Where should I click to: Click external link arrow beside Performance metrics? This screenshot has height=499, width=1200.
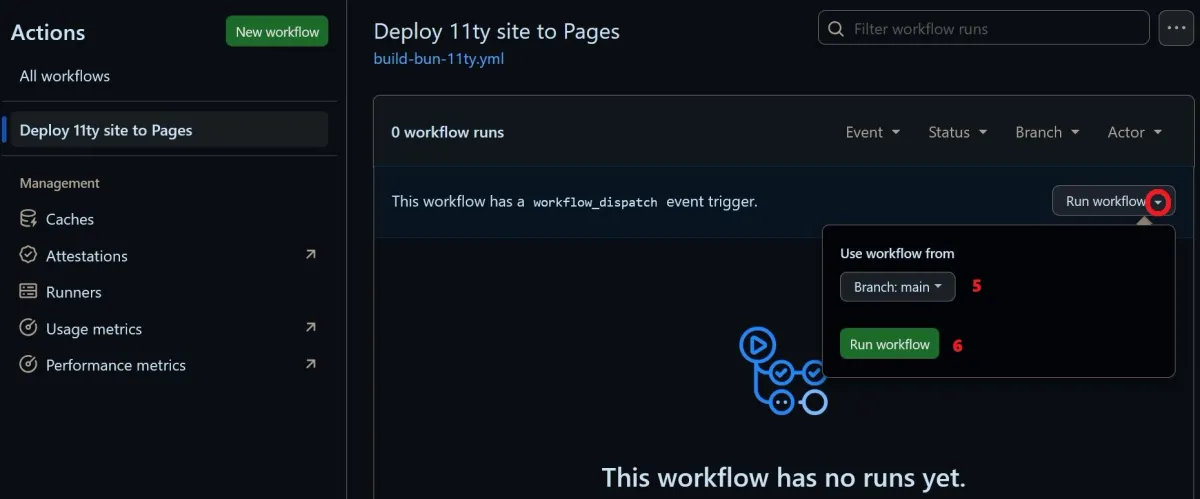pyautogui.click(x=310, y=364)
